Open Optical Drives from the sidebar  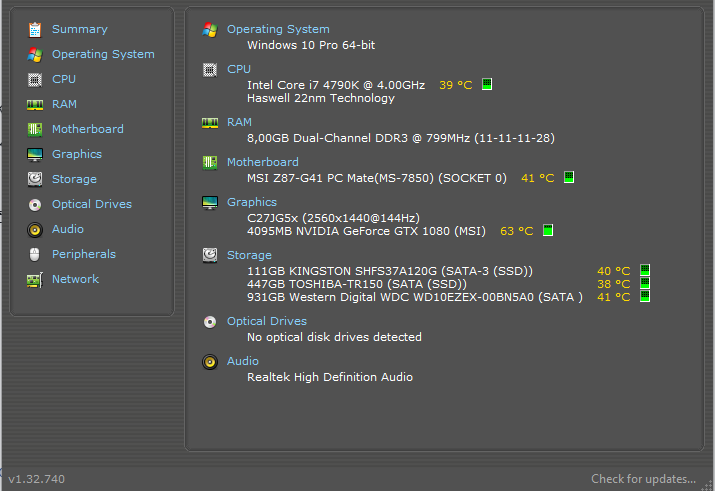tap(92, 204)
